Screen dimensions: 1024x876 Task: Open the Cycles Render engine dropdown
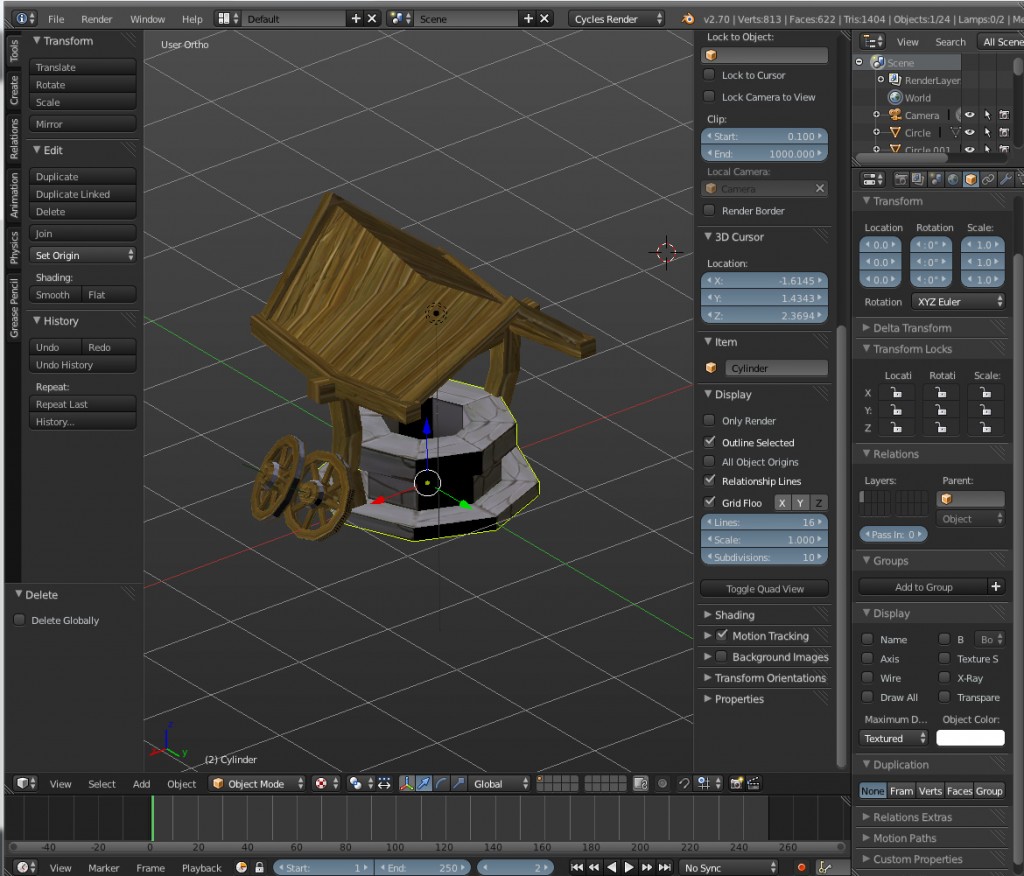pos(612,17)
